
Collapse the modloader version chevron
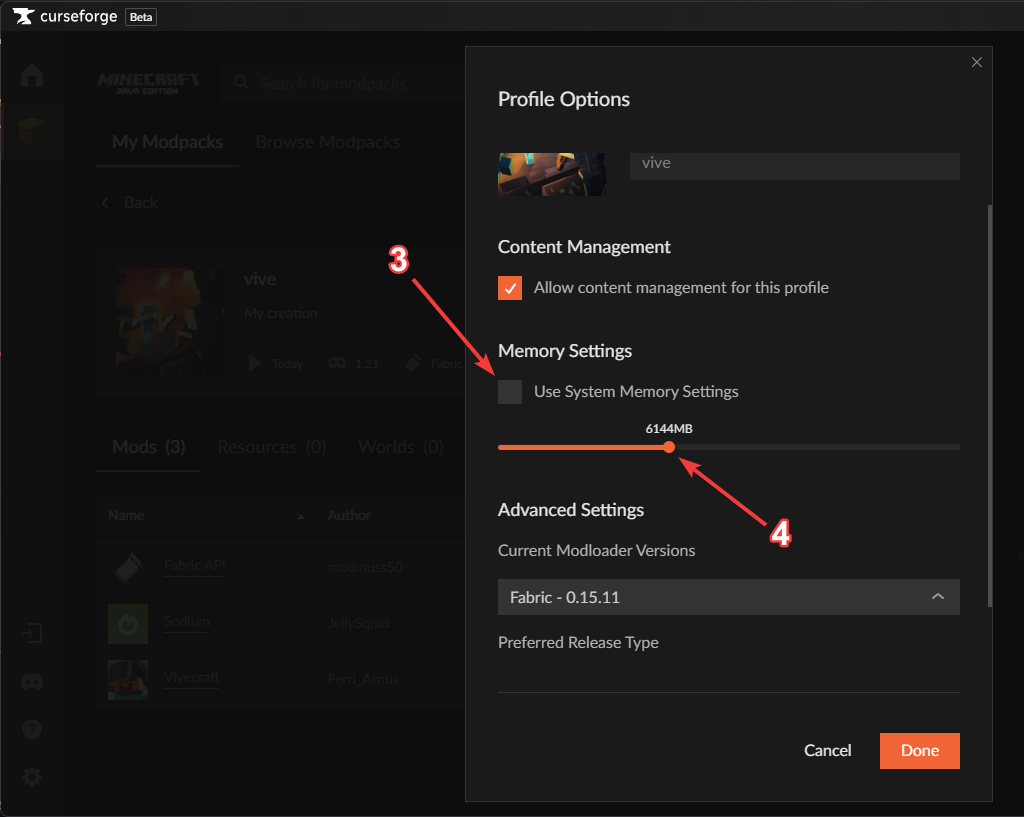point(938,596)
